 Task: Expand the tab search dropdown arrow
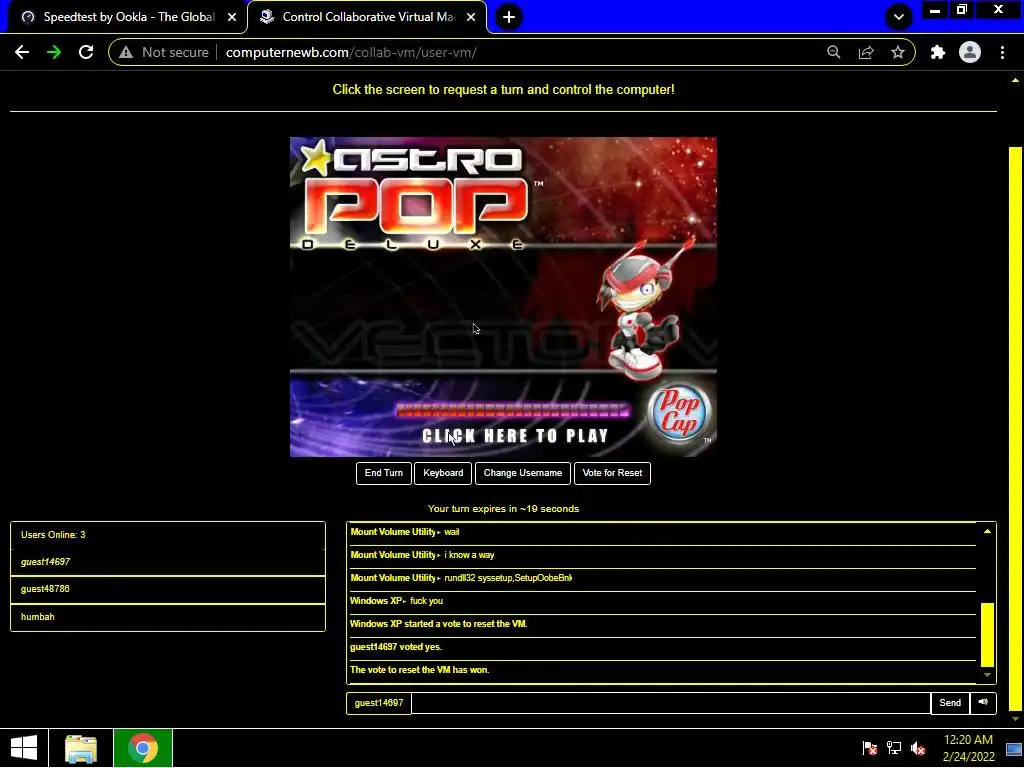pos(899,17)
